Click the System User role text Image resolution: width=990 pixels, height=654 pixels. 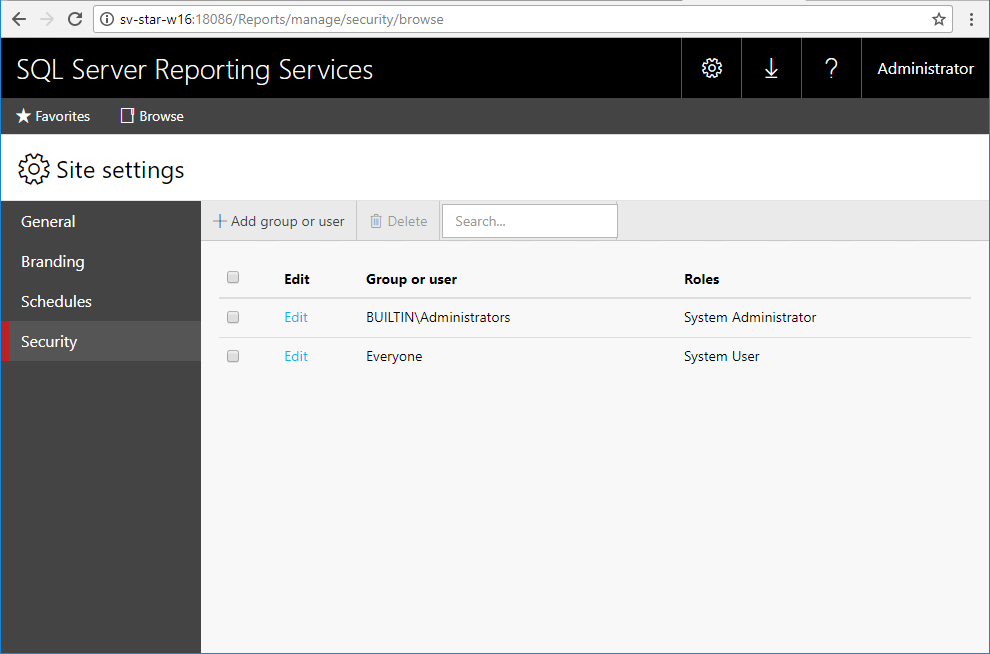(722, 356)
